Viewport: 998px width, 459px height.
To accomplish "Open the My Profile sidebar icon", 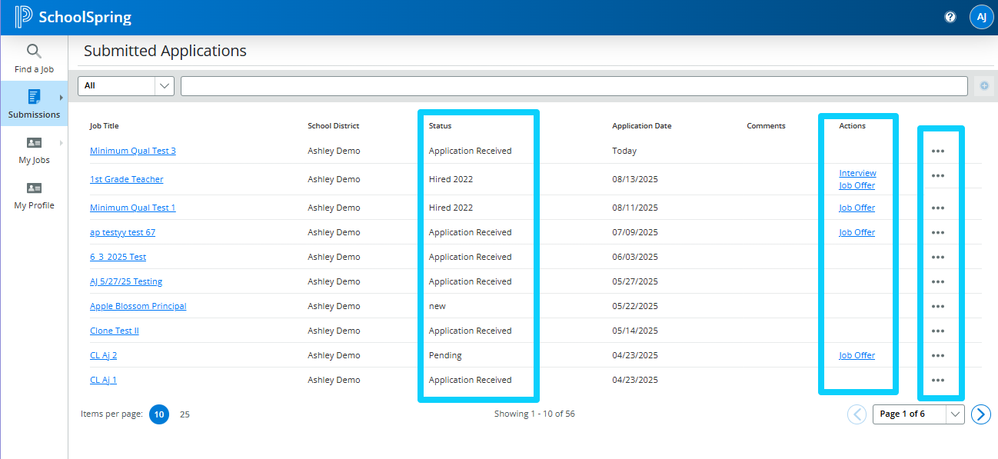I will (34, 189).
